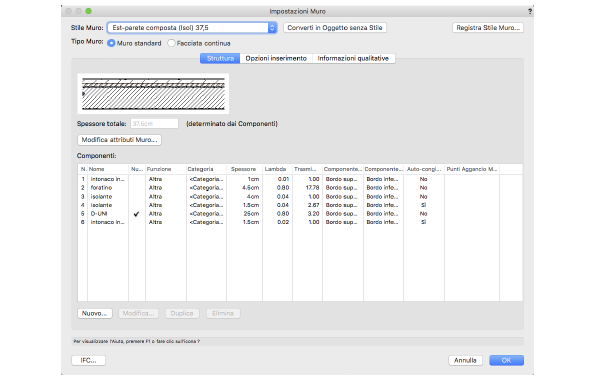Image resolution: width=597 pixels, height=381 pixels.
Task: Click Annulla to cancel
Action: coord(465,360)
